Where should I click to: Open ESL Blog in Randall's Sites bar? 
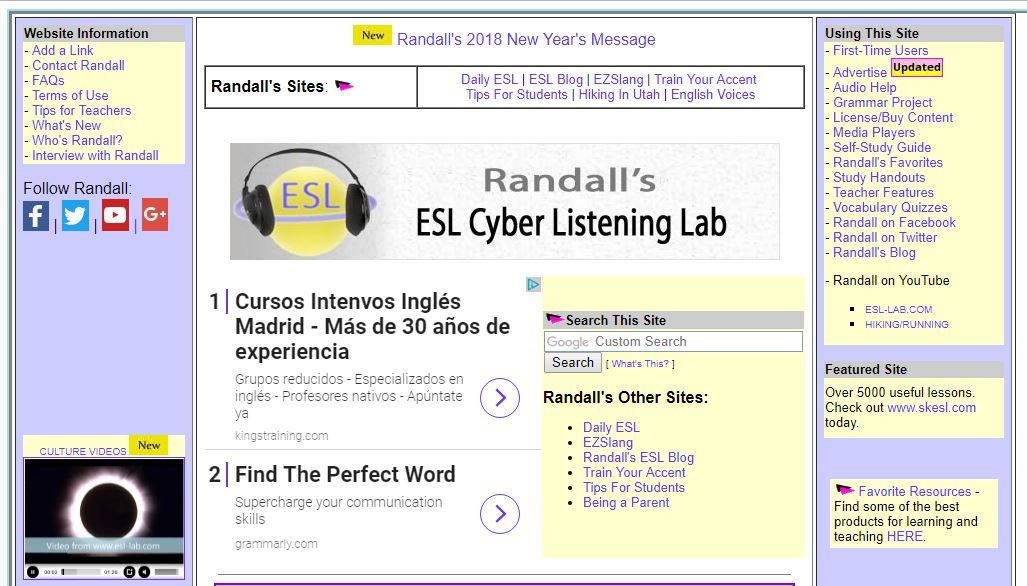[555, 79]
